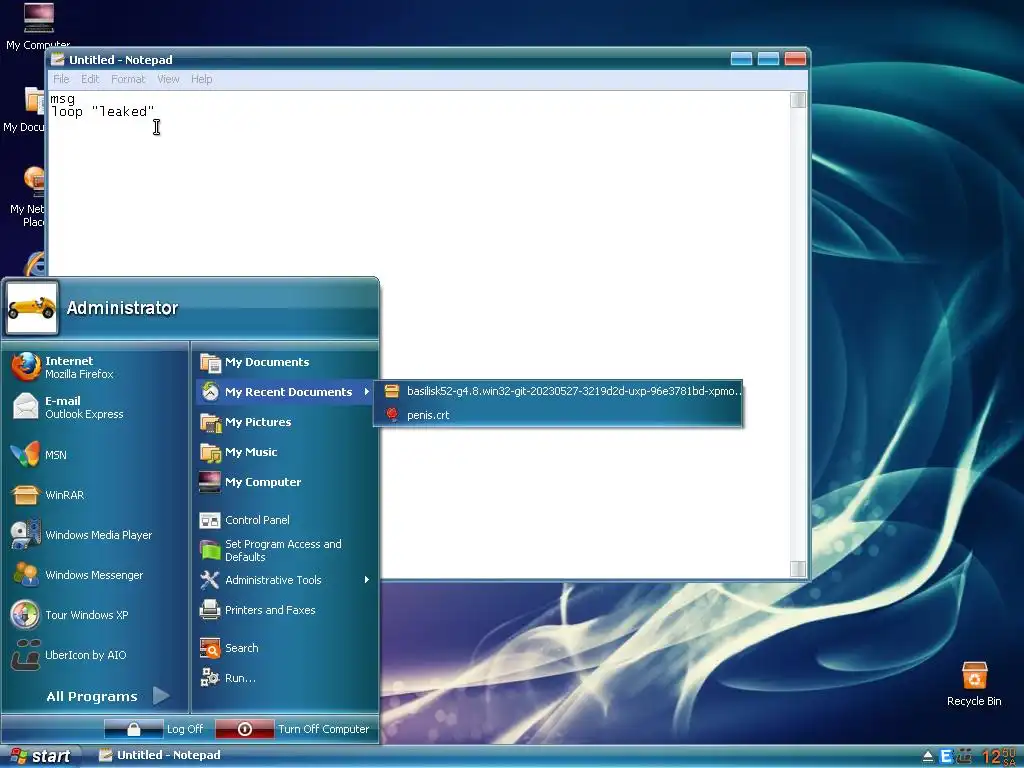Minimize the Notepad window
Image resolution: width=1024 pixels, height=768 pixels.
coord(741,59)
